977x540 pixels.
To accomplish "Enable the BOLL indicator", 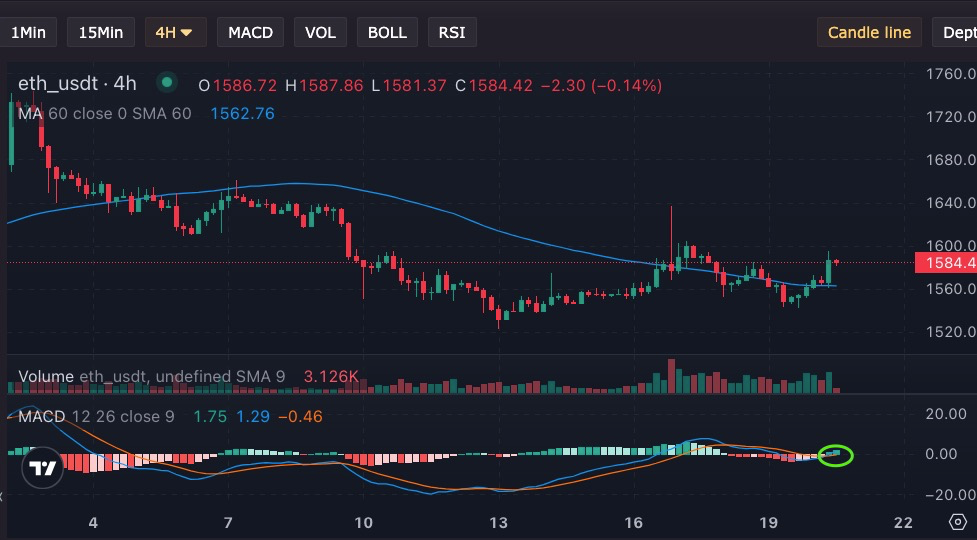I will click(387, 32).
